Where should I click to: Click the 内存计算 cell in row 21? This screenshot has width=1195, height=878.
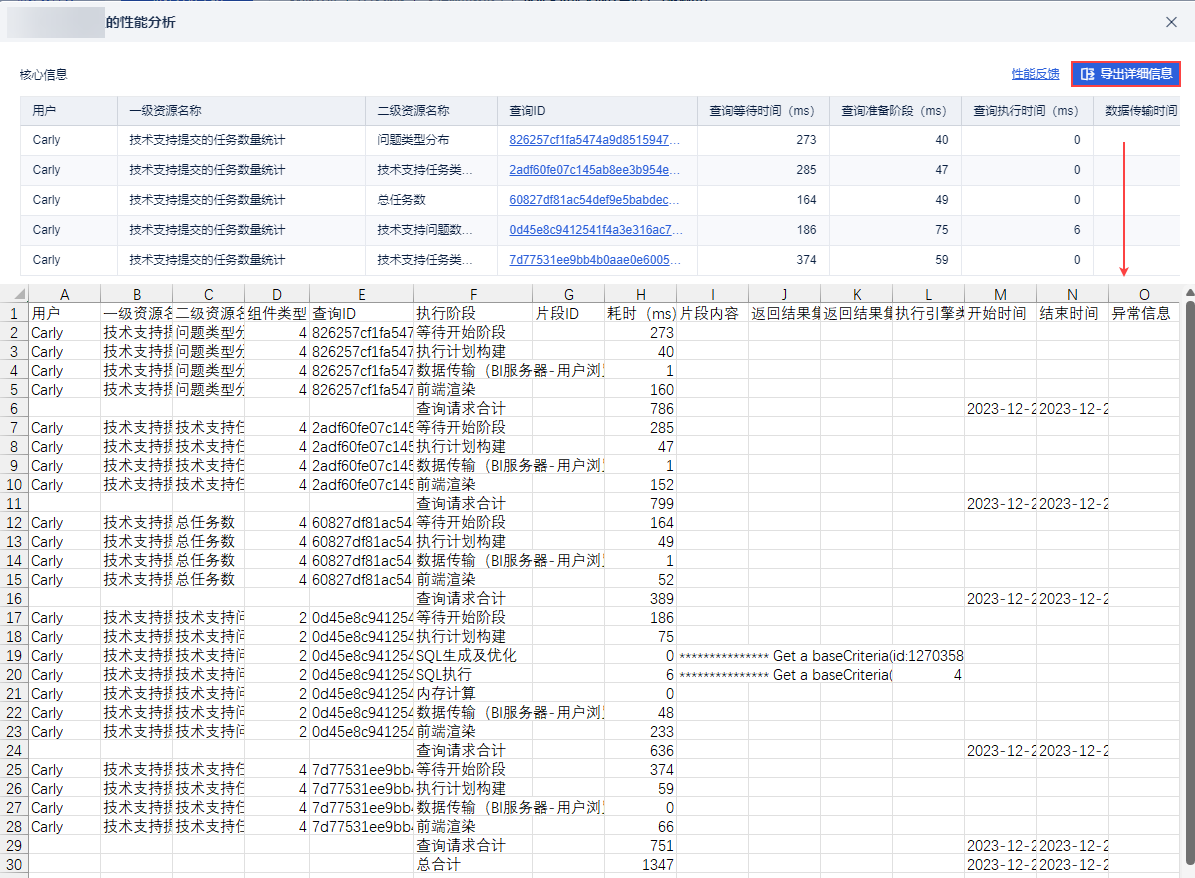[x=473, y=694]
